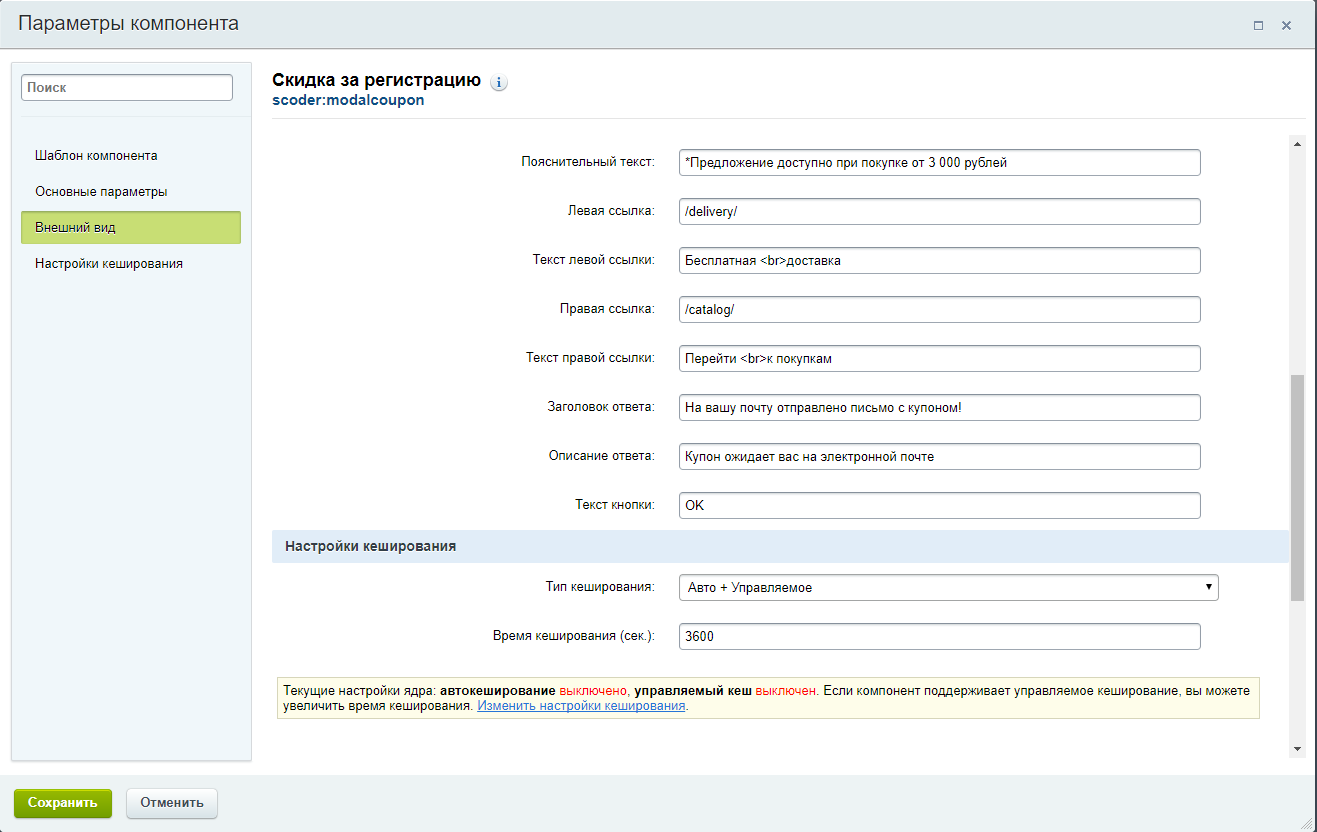Viewport: 1317px width, 832px height.
Task: Select Шаблон компонента in the sidebar
Action: pos(96,155)
